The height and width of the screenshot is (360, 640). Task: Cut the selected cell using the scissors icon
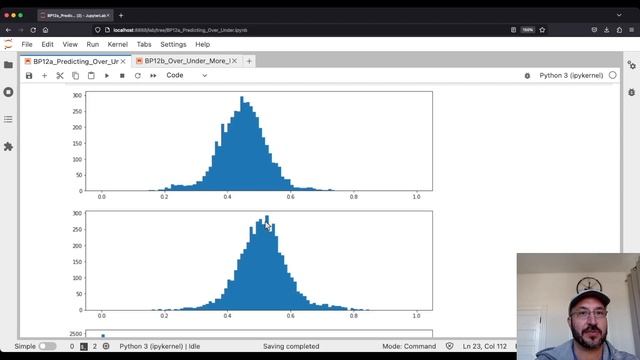pos(60,76)
